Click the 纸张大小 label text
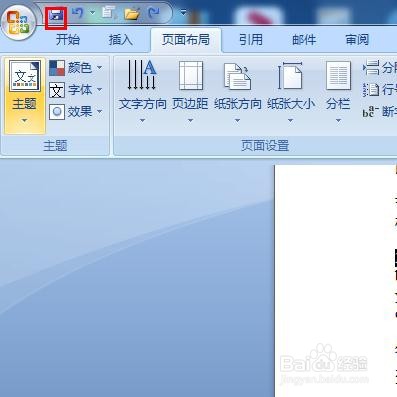This screenshot has height=397, width=397. tap(291, 104)
